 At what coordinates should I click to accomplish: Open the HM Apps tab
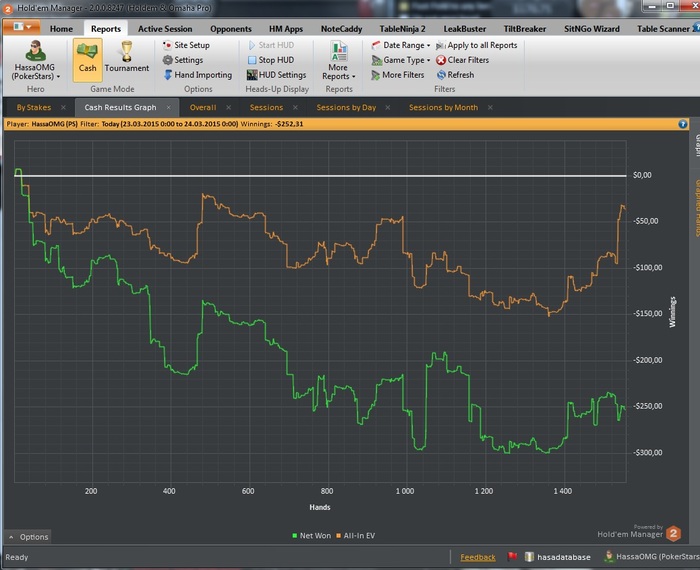pyautogui.click(x=286, y=29)
